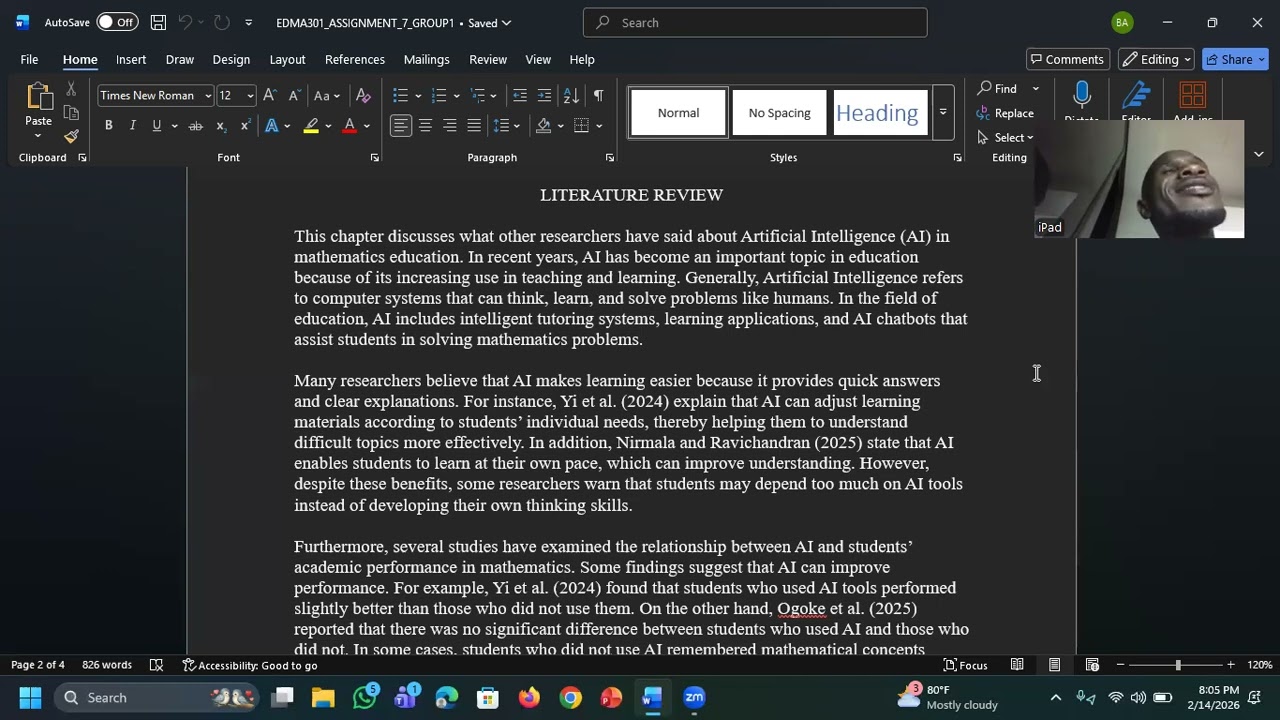Image resolution: width=1280 pixels, height=720 pixels.
Task: Switch to Focus mode
Action: click(x=965, y=665)
